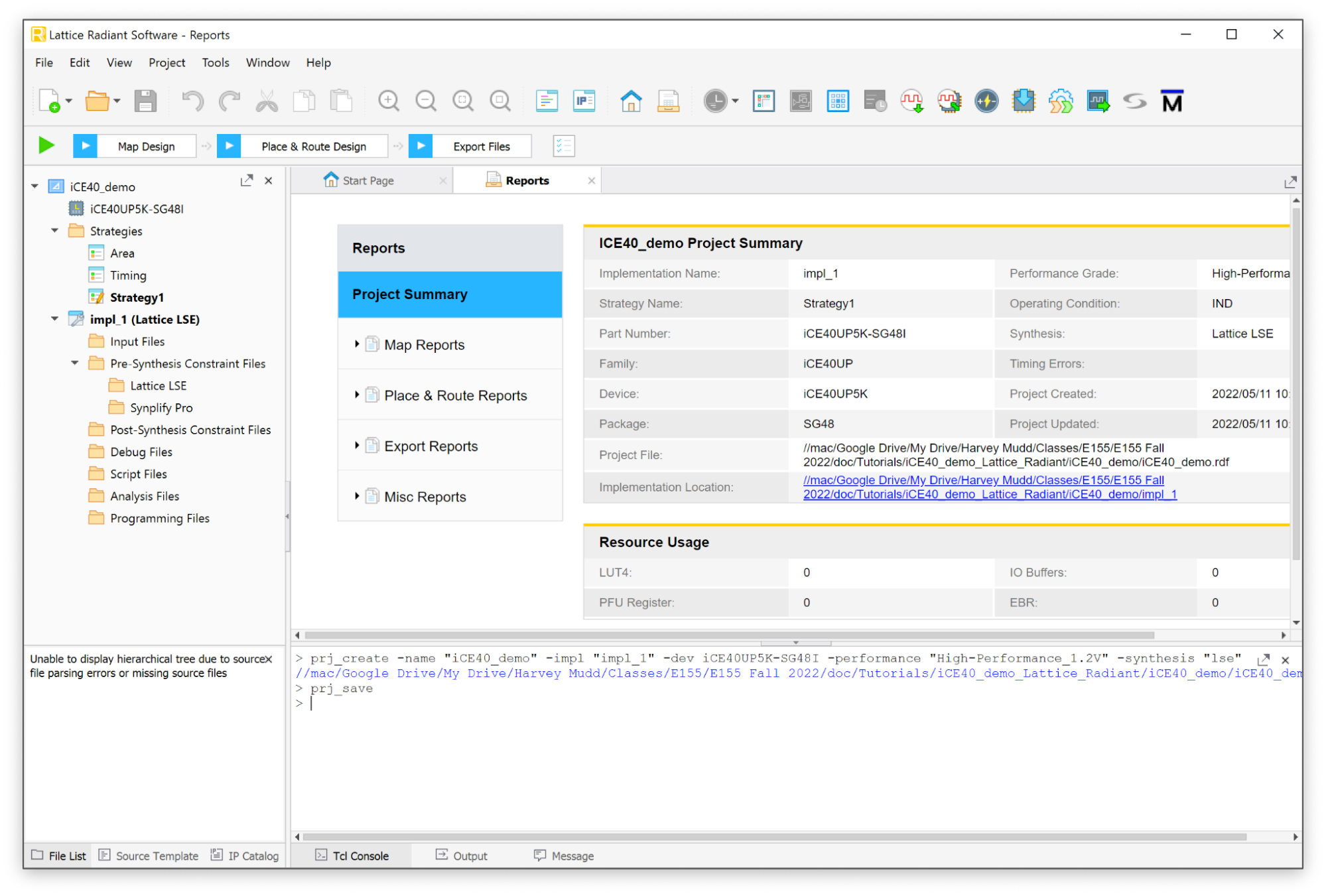This screenshot has width=1326, height=896.
Task: Float the project file list panel
Action: click(x=247, y=180)
